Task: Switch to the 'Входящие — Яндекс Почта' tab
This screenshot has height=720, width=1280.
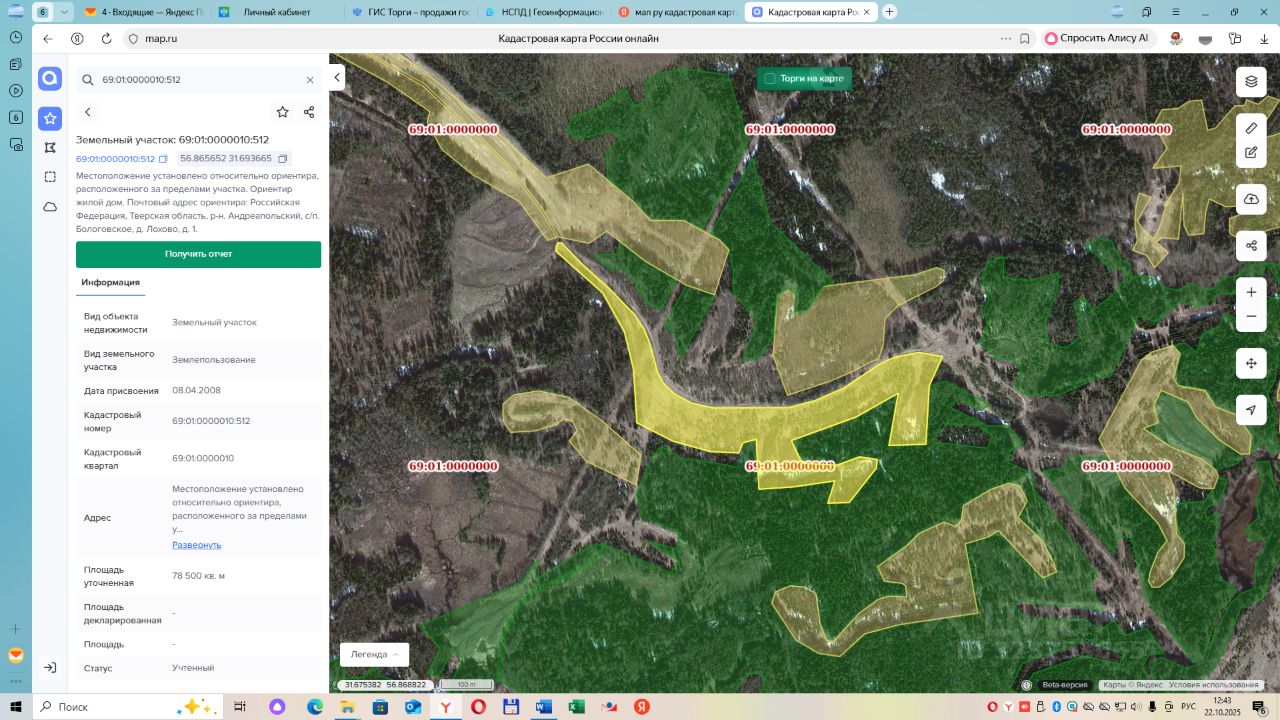Action: pos(146,12)
